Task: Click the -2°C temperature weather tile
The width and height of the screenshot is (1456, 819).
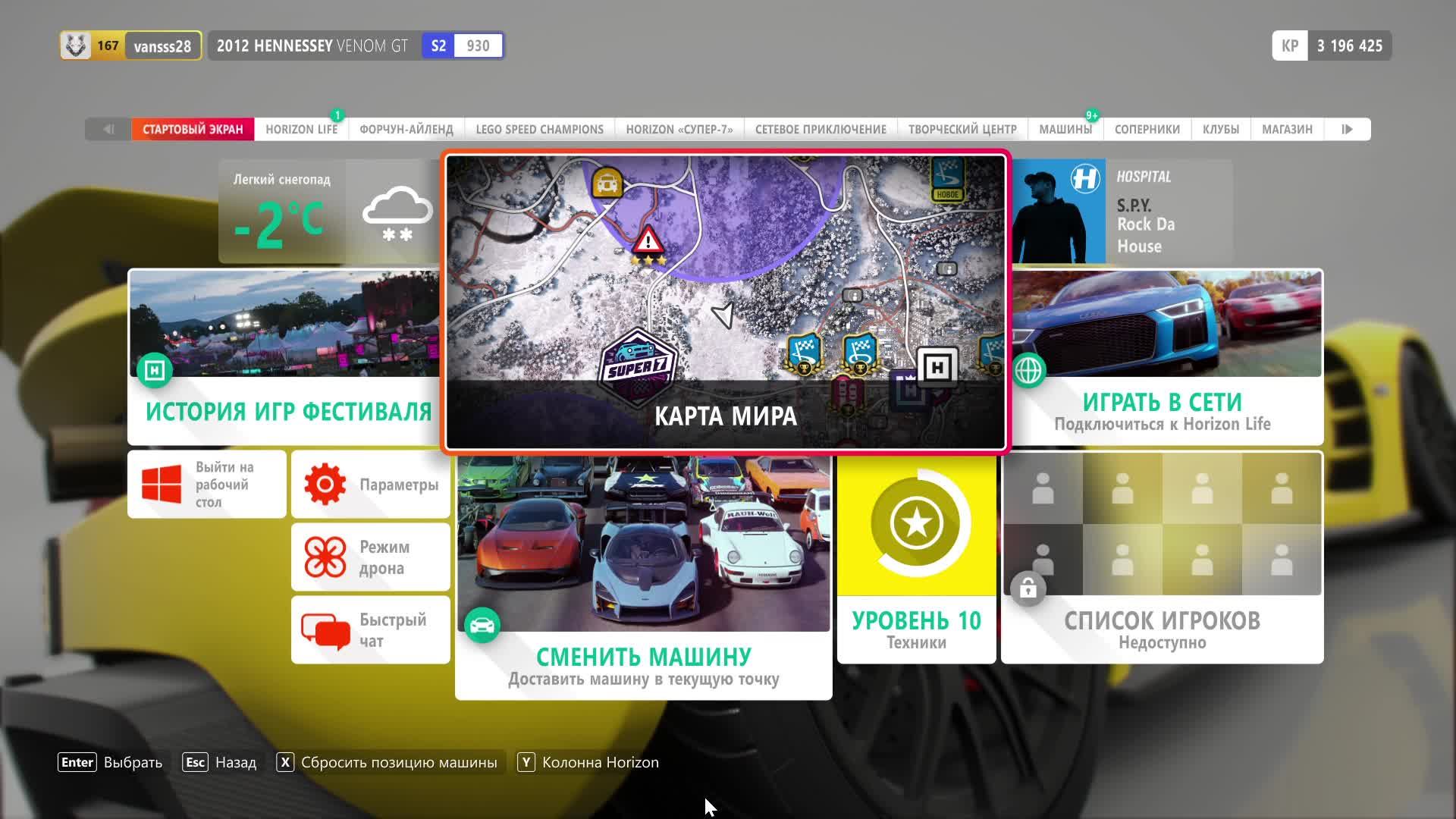Action: pyautogui.click(x=282, y=212)
